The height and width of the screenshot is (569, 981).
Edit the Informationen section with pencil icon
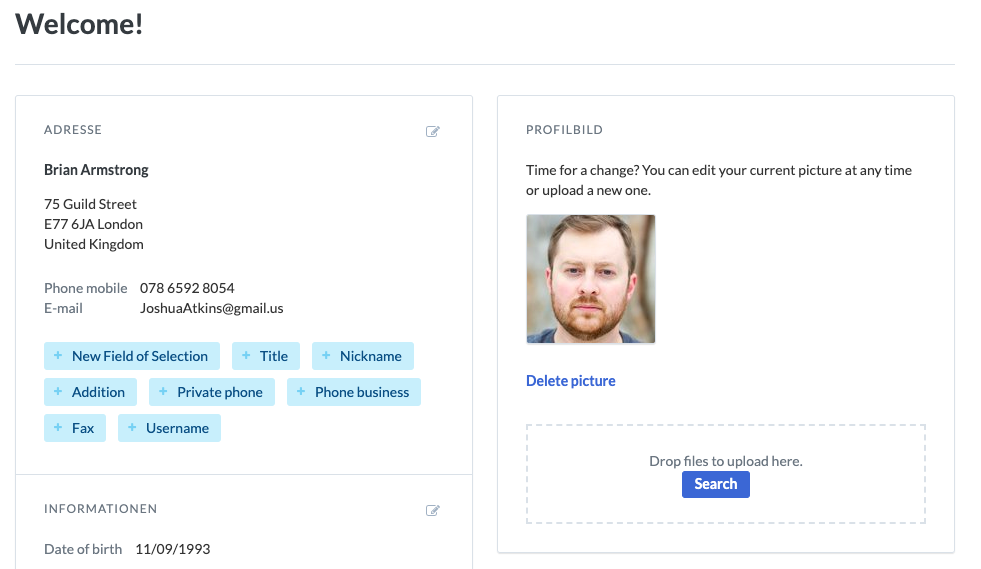(x=432, y=510)
